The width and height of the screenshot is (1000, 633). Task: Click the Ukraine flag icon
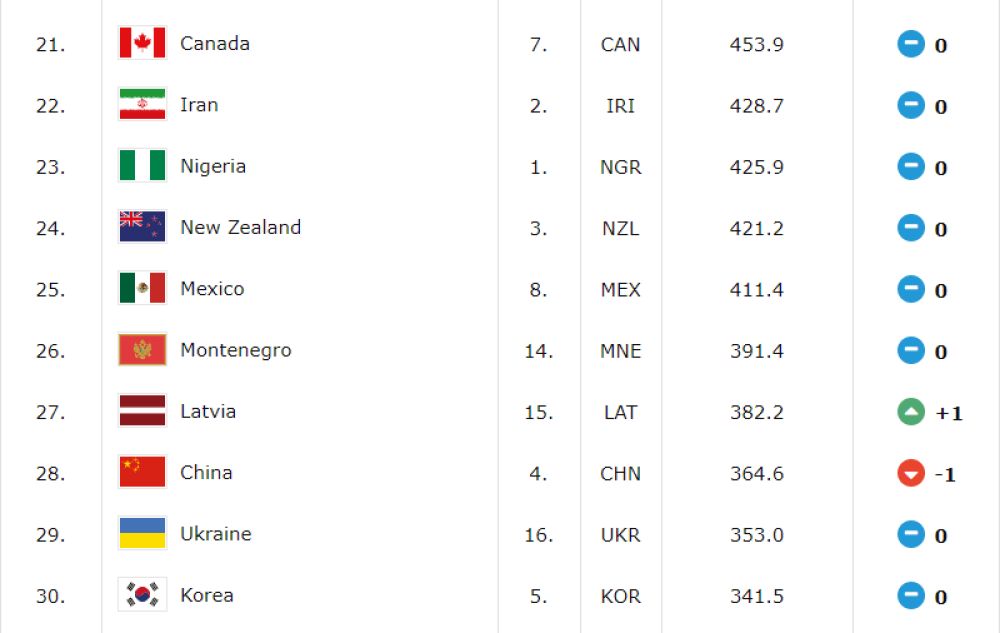click(x=142, y=533)
